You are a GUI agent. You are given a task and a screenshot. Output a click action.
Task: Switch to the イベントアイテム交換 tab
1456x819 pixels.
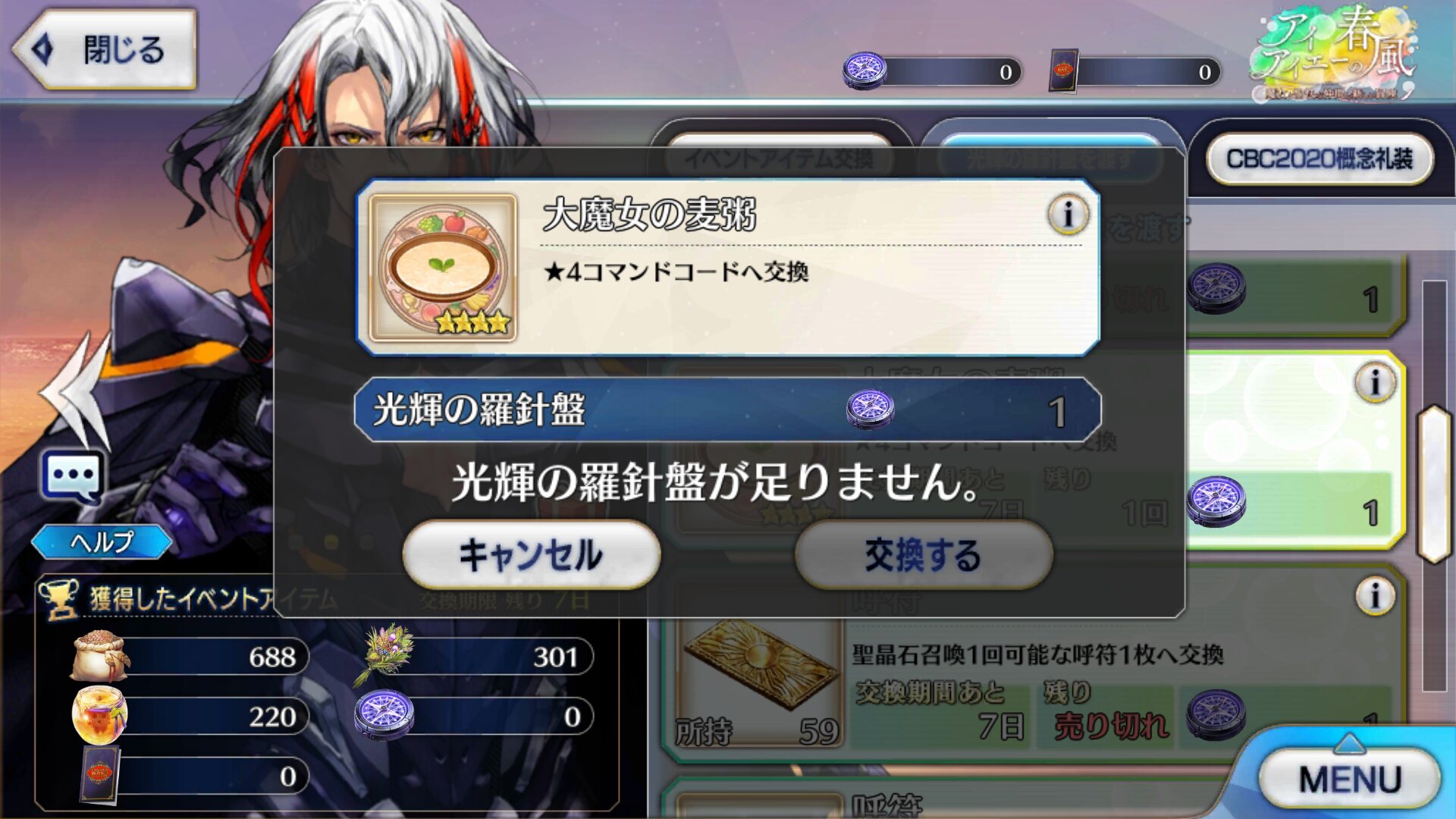[x=779, y=158]
